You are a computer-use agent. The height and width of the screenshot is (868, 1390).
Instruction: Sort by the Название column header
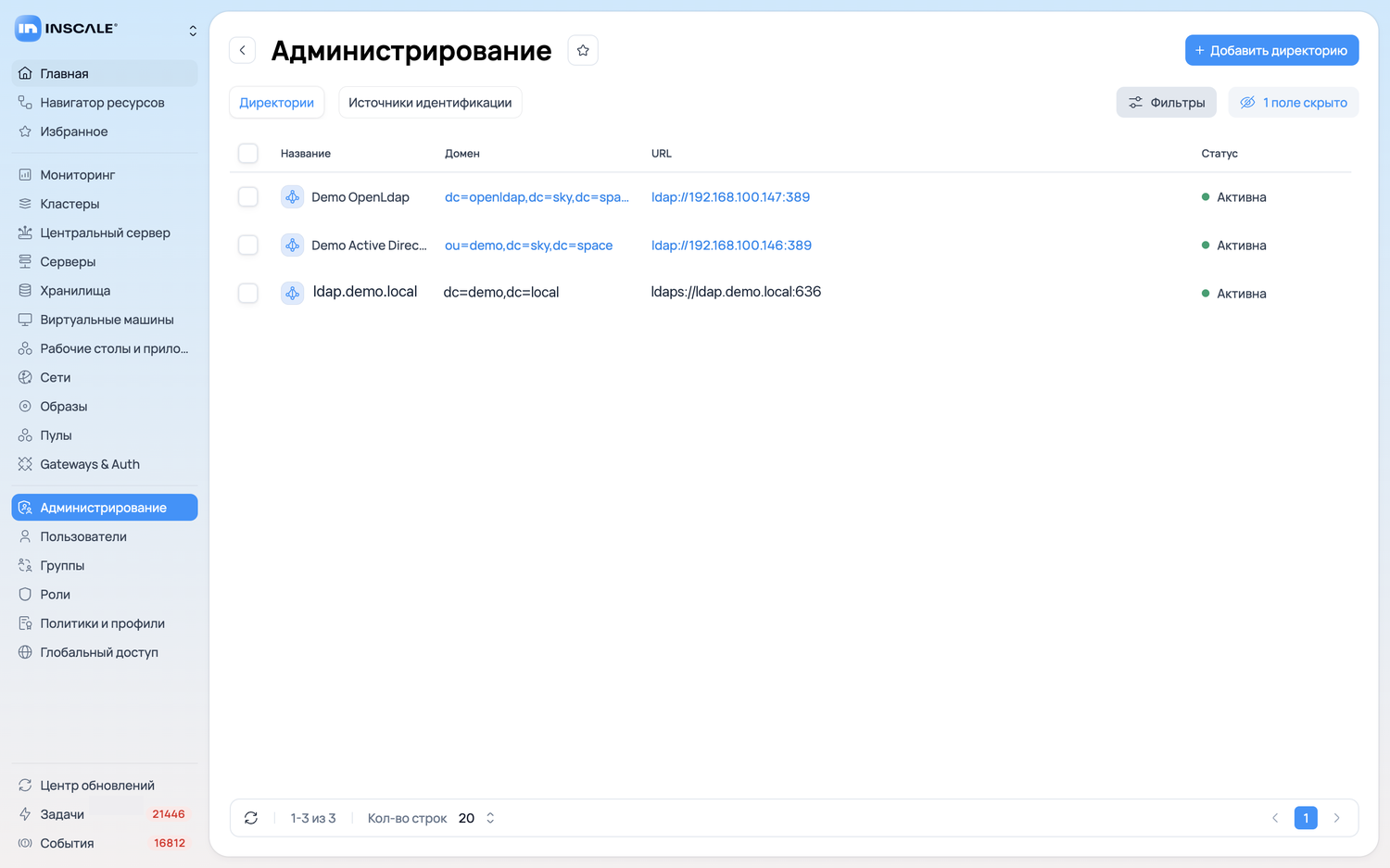(x=306, y=153)
